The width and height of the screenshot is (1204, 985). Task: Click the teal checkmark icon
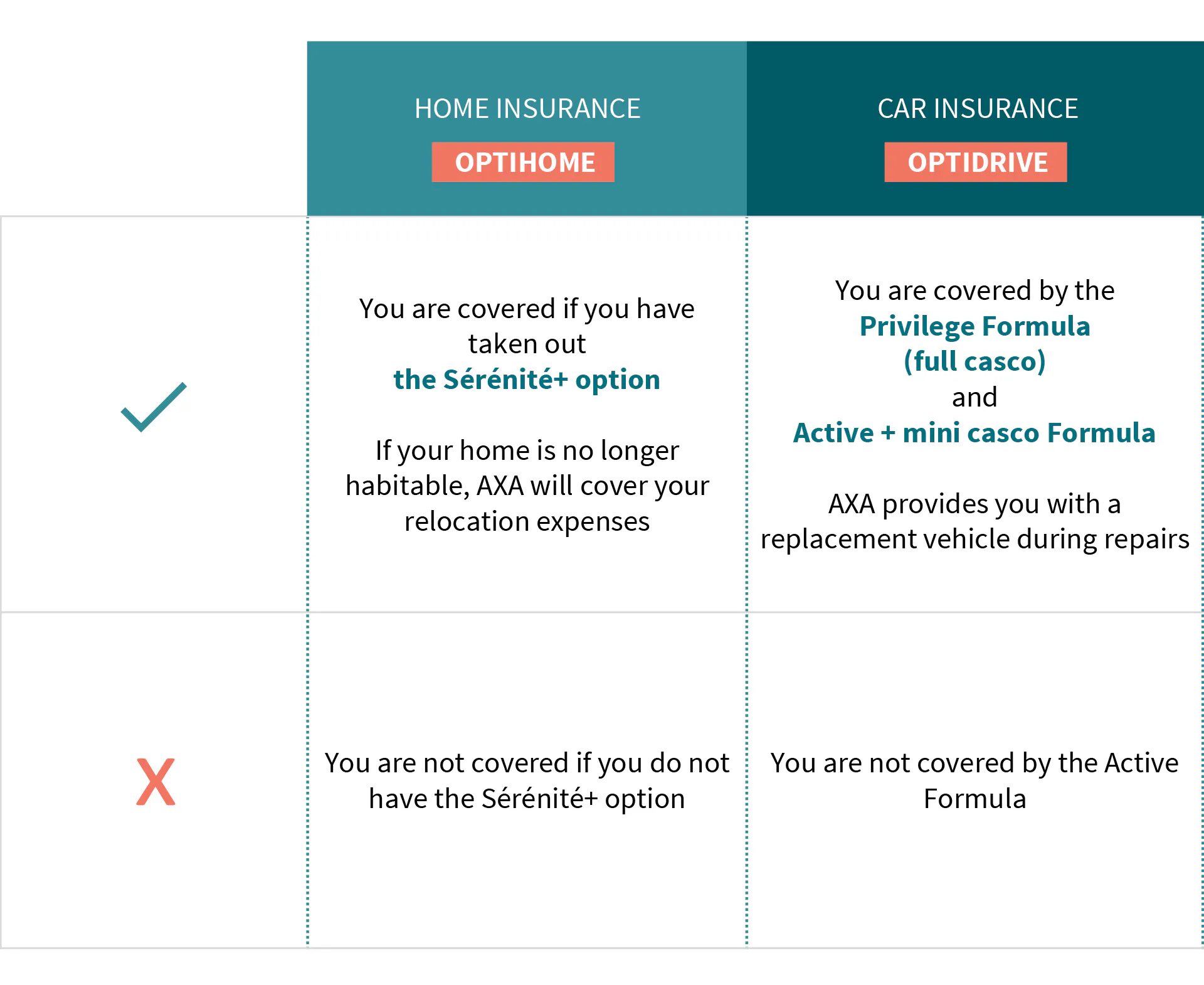click(x=154, y=407)
